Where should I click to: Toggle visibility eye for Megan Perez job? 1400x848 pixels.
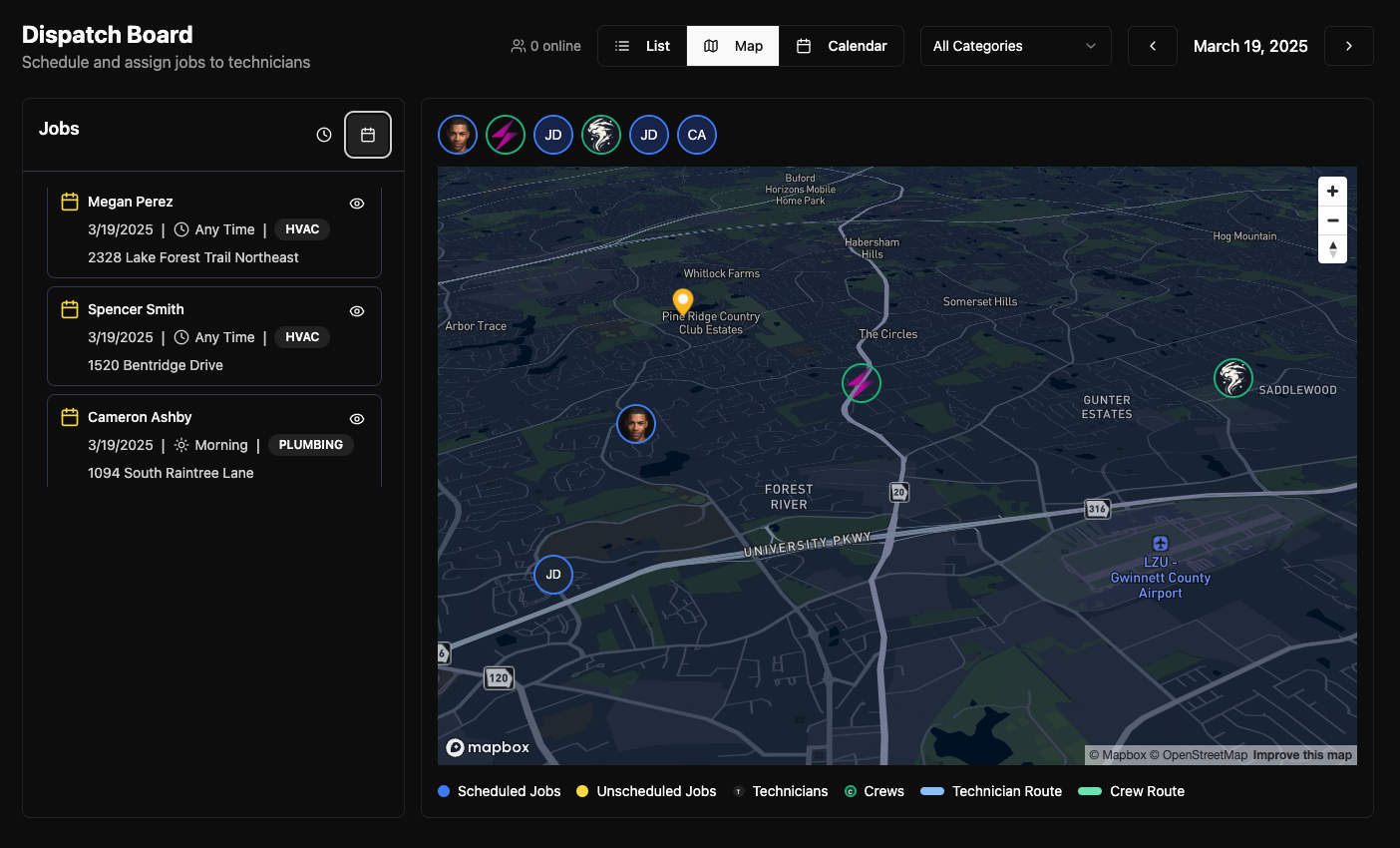(x=357, y=204)
